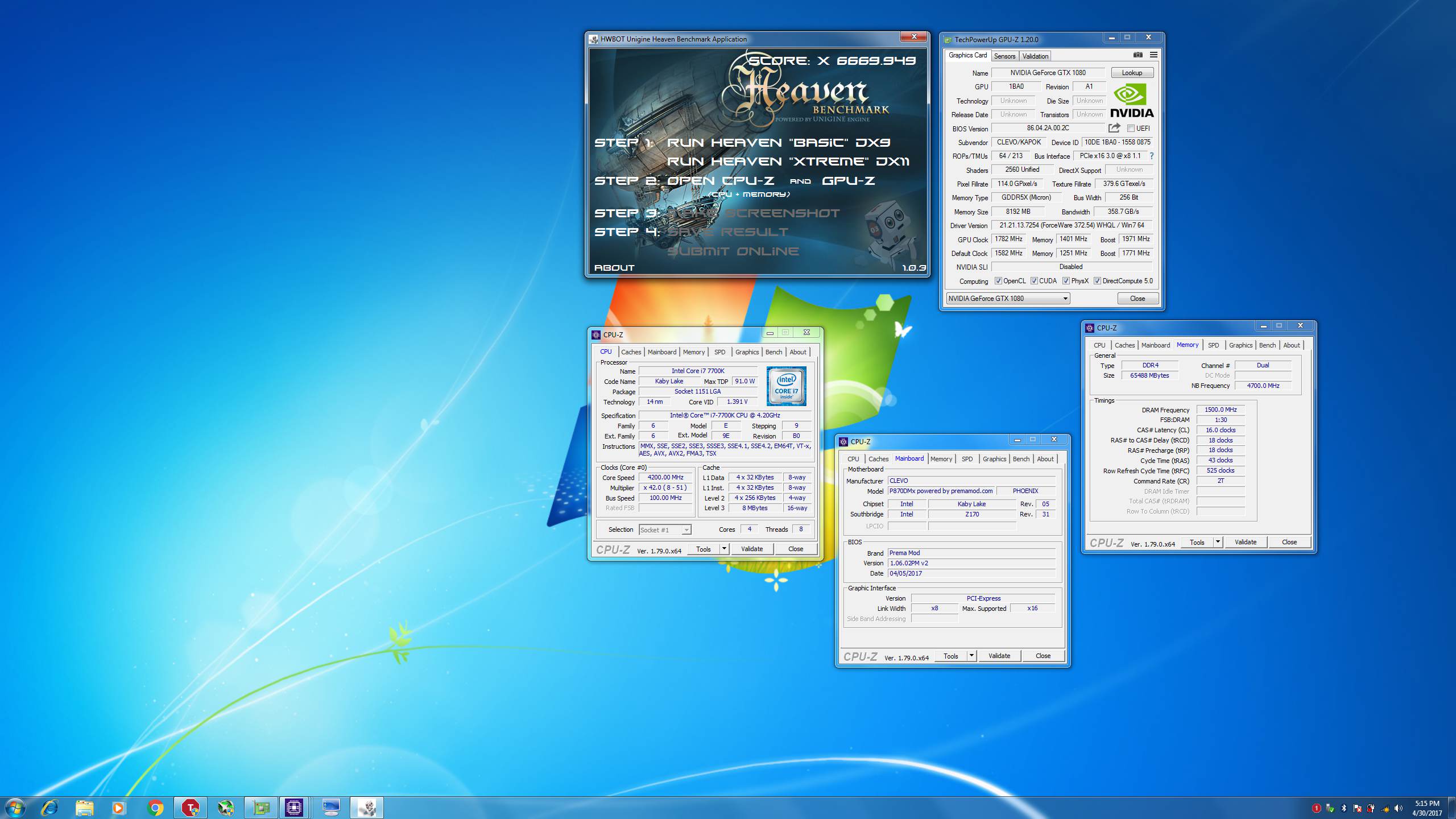The image size is (1456, 819).
Task: Open the GPU-Z hamburger menu icon
Action: click(x=1153, y=55)
